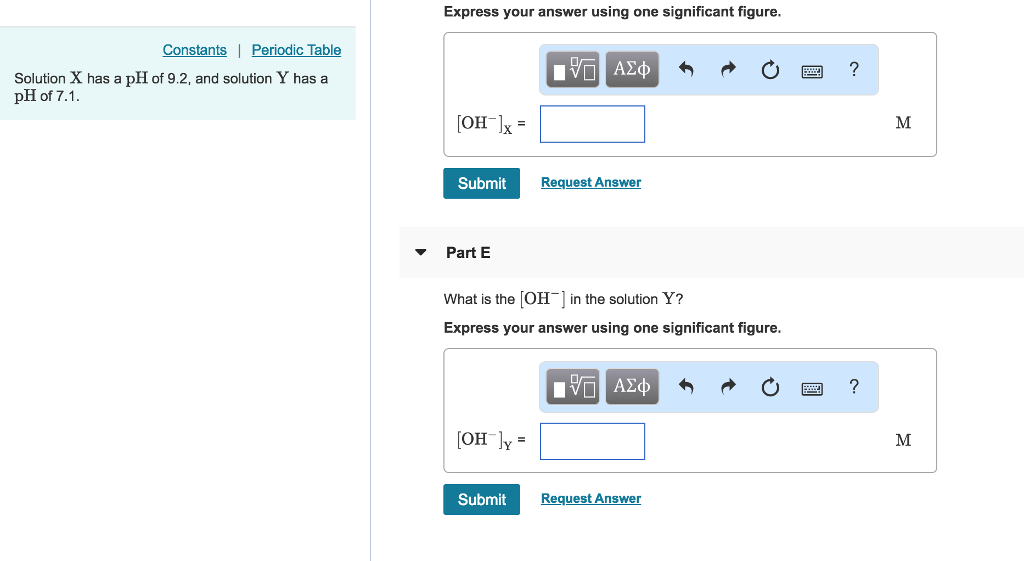1024x561 pixels.
Task: Open help question mark in solution X toolbar
Action: (853, 70)
